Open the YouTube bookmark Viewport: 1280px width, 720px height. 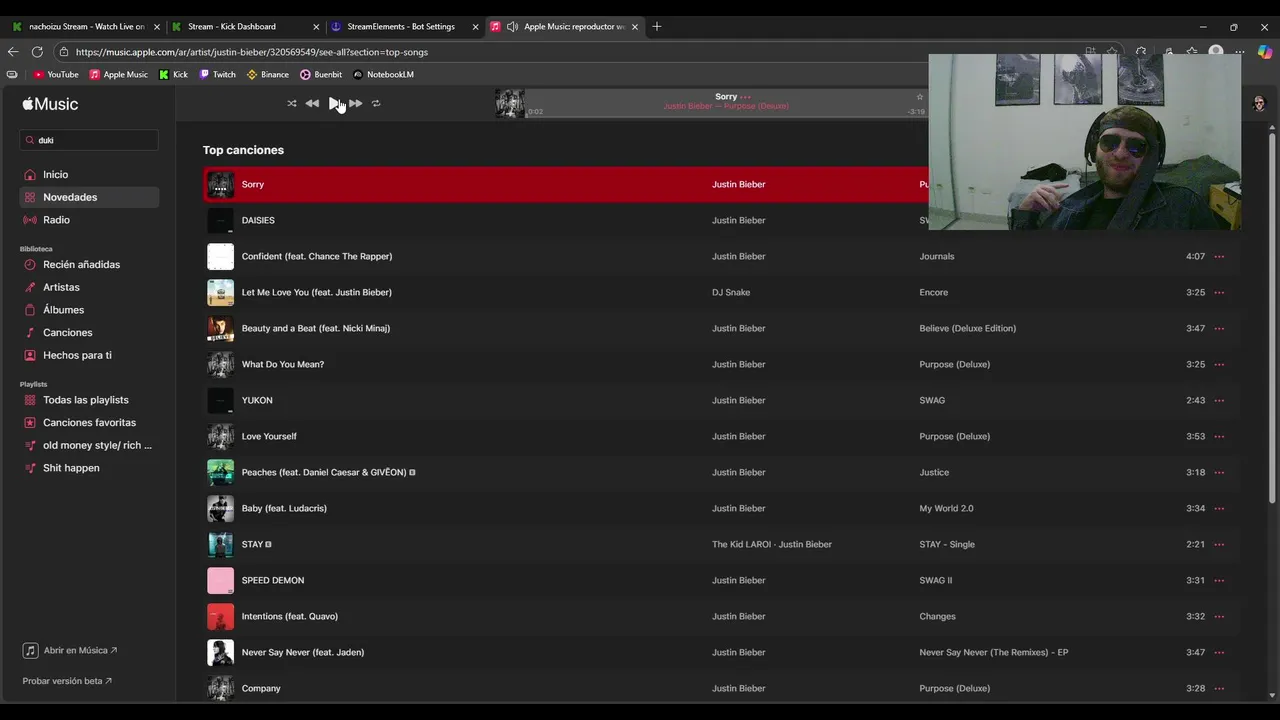tap(56, 74)
